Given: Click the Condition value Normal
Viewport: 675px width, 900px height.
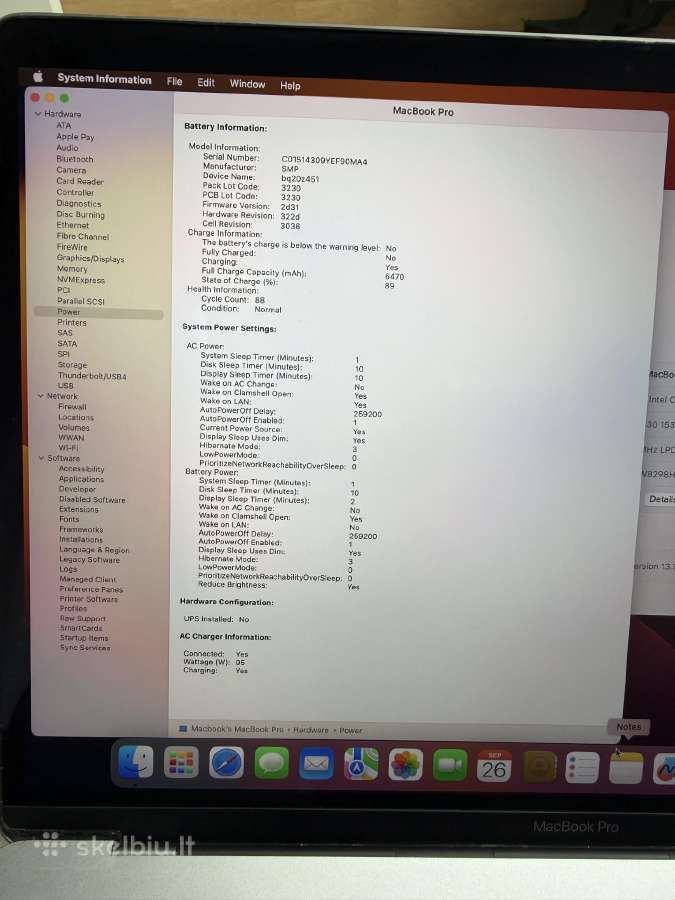Looking at the screenshot, I should pyautogui.click(x=268, y=309).
